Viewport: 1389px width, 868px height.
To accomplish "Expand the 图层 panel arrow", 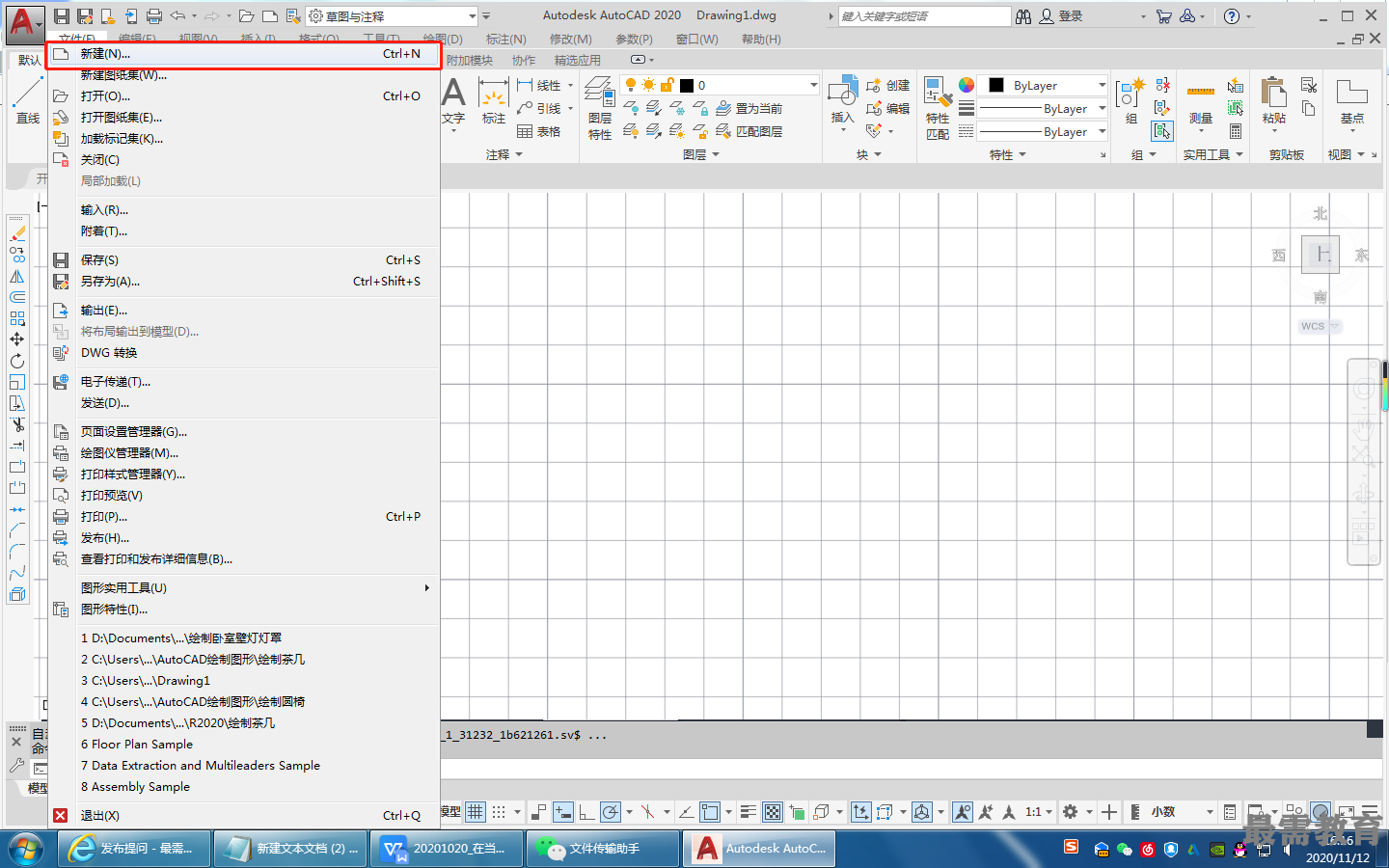I will point(716,154).
